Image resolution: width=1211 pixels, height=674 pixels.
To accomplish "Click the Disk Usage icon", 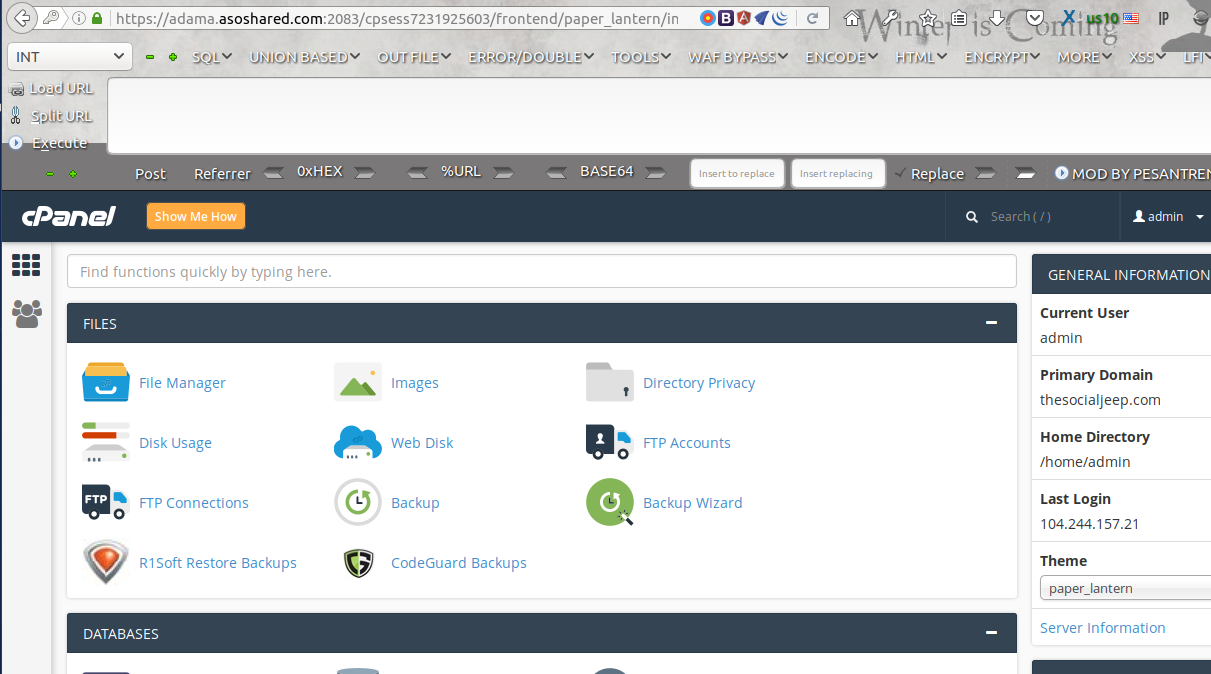I will click(x=106, y=442).
